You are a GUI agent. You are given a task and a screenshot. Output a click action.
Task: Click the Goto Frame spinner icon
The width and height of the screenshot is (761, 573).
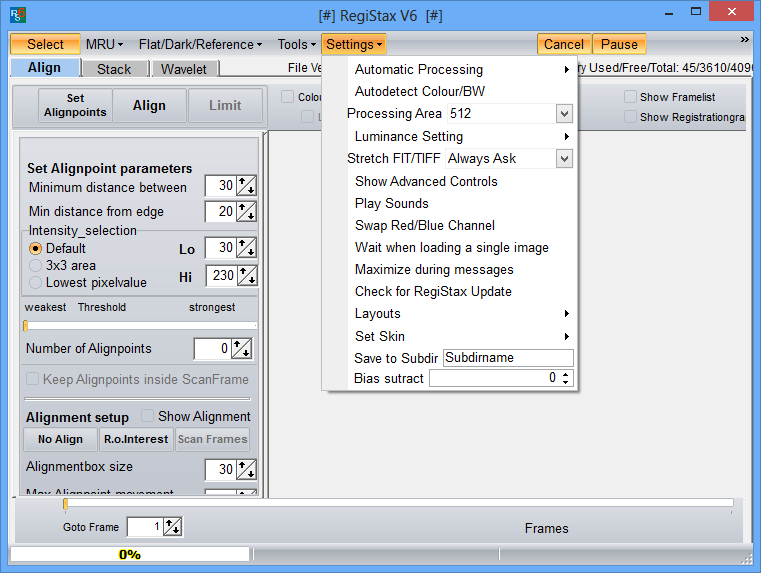tap(172, 527)
